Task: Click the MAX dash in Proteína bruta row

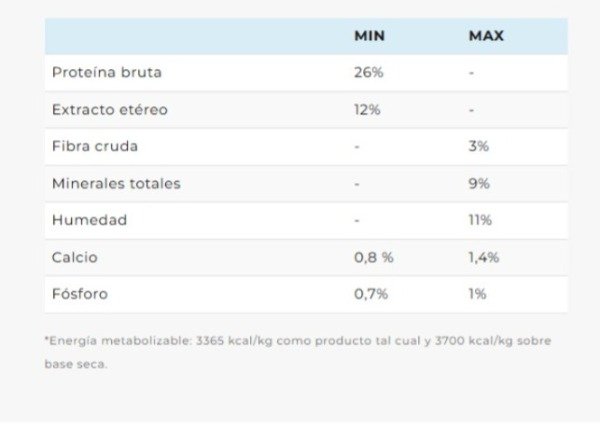Action: pyautogui.click(x=471, y=73)
